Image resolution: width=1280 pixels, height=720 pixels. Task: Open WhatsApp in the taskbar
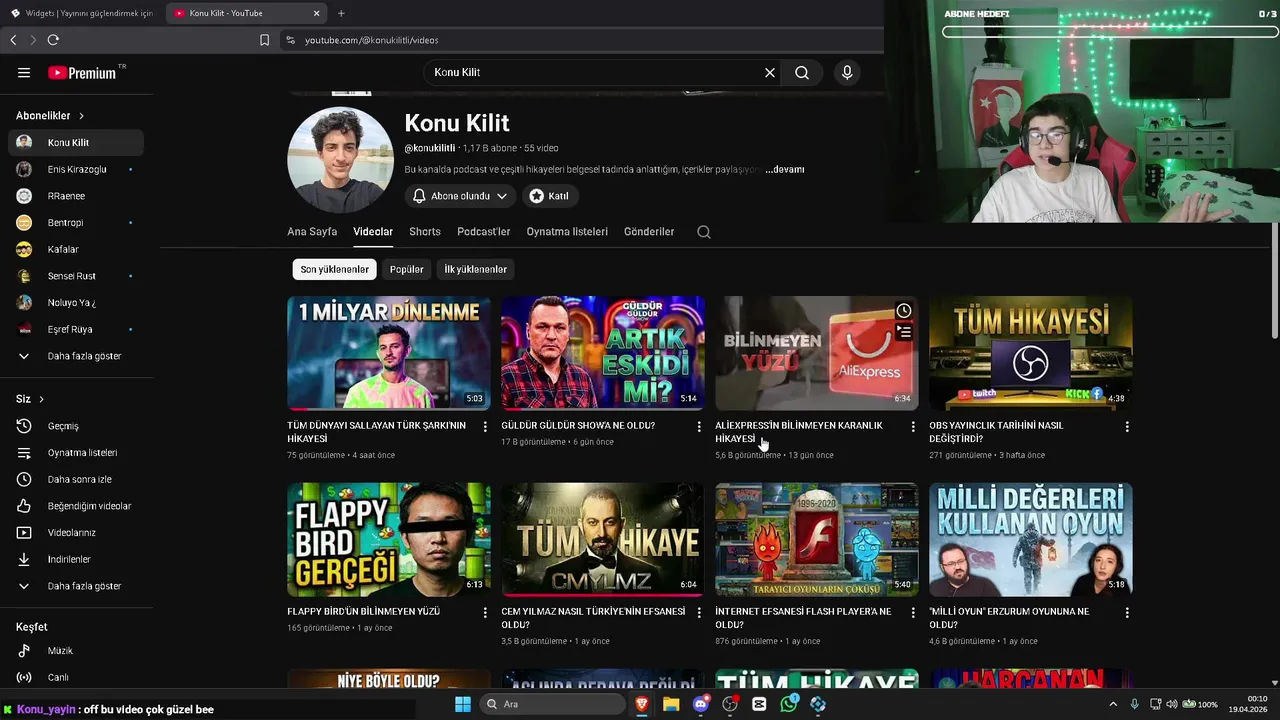tap(788, 704)
